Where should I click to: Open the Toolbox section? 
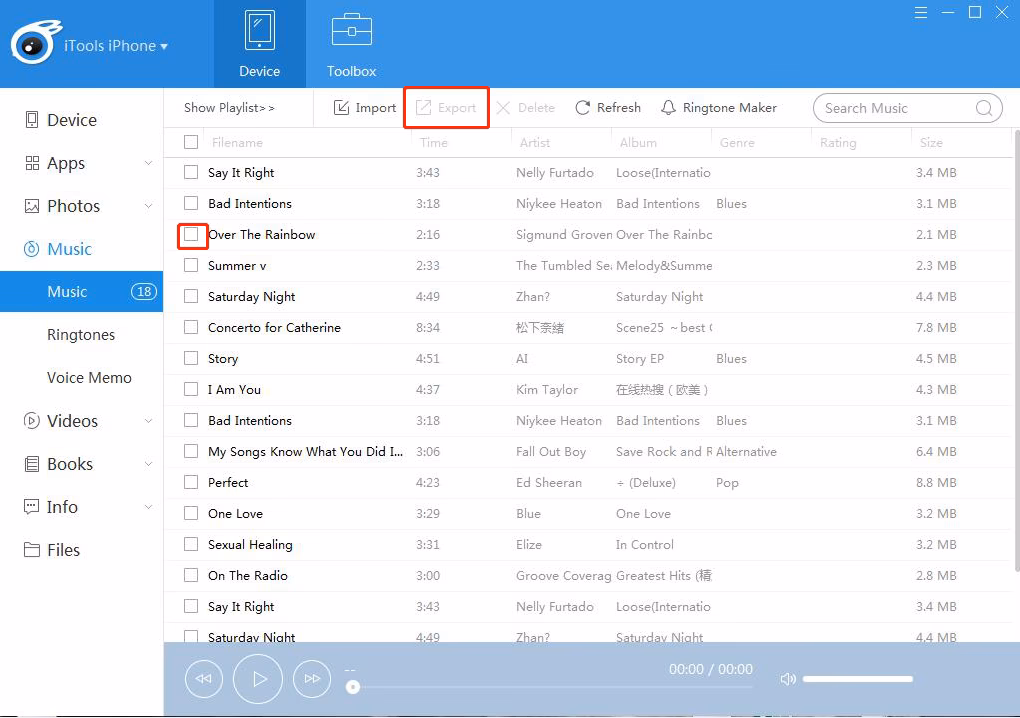tap(350, 43)
